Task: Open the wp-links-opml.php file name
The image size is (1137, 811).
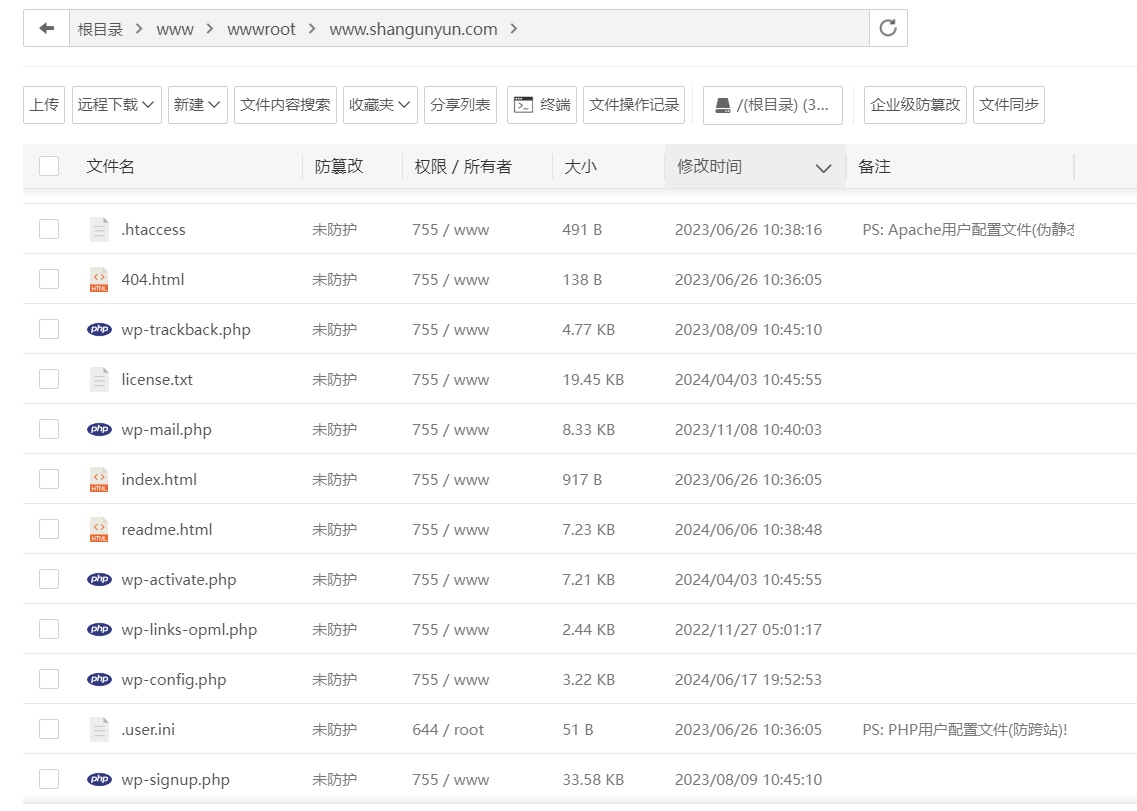Action: coord(189,630)
